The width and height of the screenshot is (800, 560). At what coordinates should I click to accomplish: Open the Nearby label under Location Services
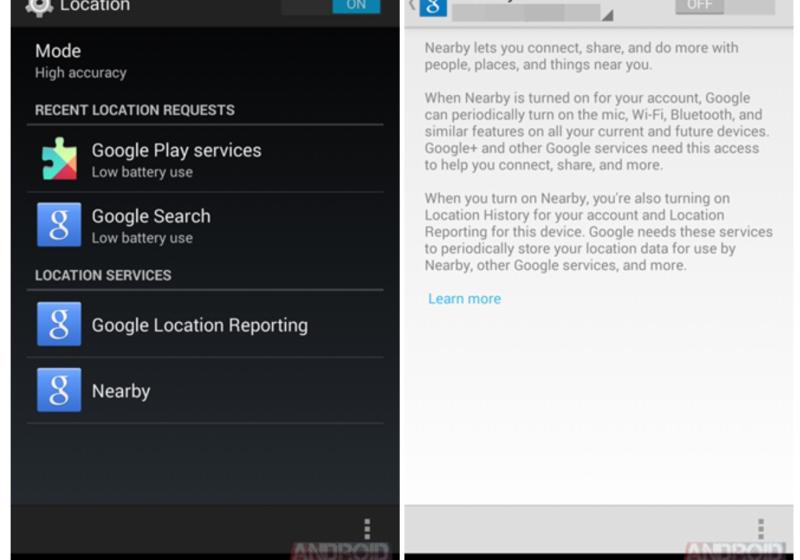click(x=120, y=391)
